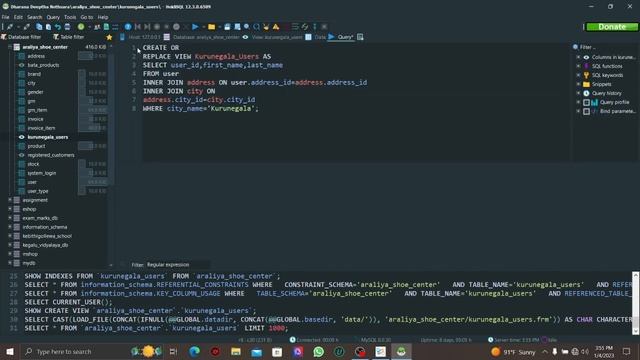Focus the helpers panel Filter field
Viewport: 640px width, 360px height.
[607, 47]
